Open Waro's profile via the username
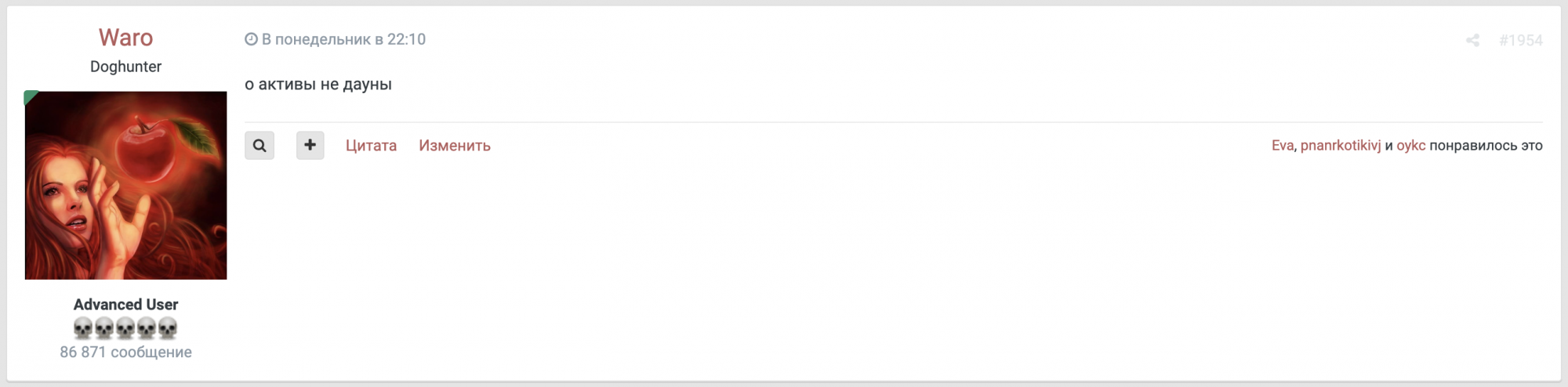Viewport: 1568px width, 387px height. click(125, 38)
